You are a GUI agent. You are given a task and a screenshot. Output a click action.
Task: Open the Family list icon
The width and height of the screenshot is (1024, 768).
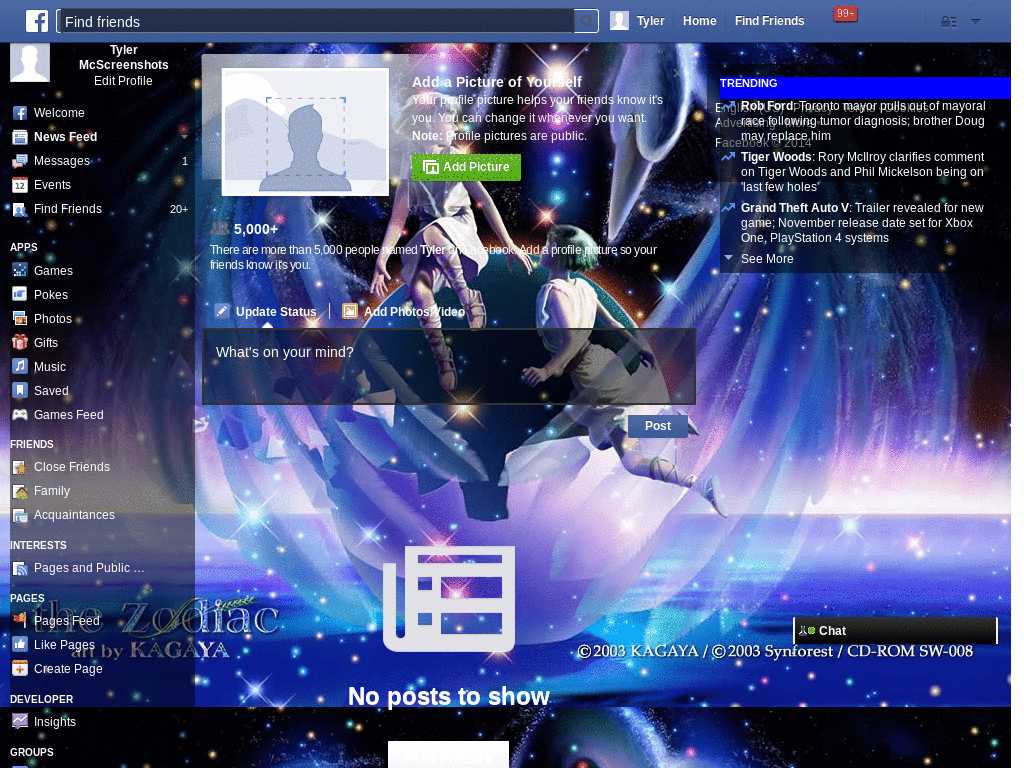[x=20, y=491]
